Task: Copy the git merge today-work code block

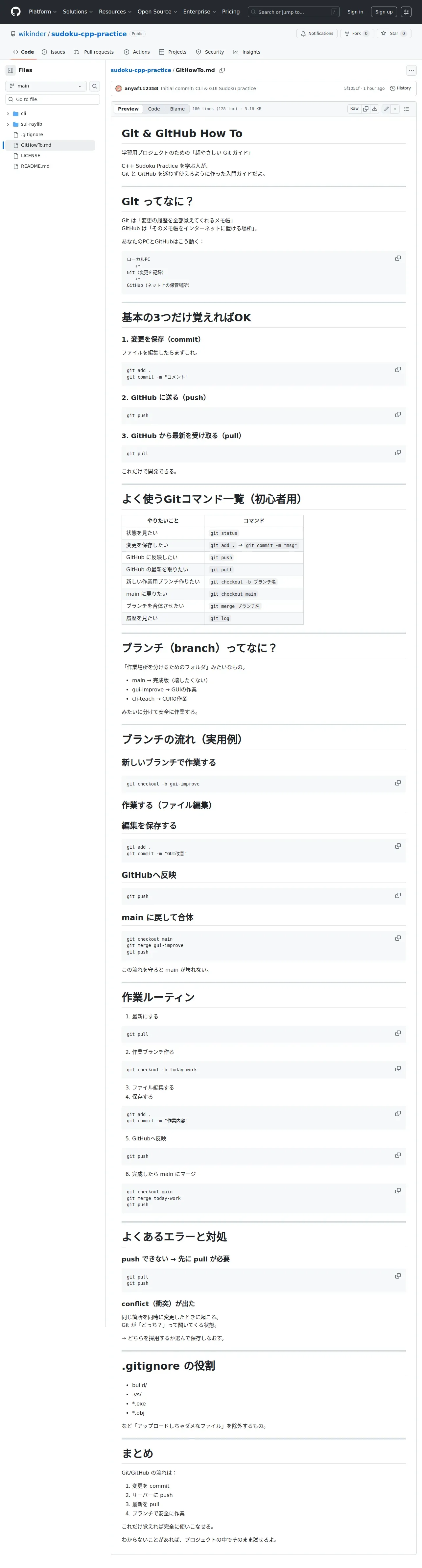Action: click(x=398, y=1191)
